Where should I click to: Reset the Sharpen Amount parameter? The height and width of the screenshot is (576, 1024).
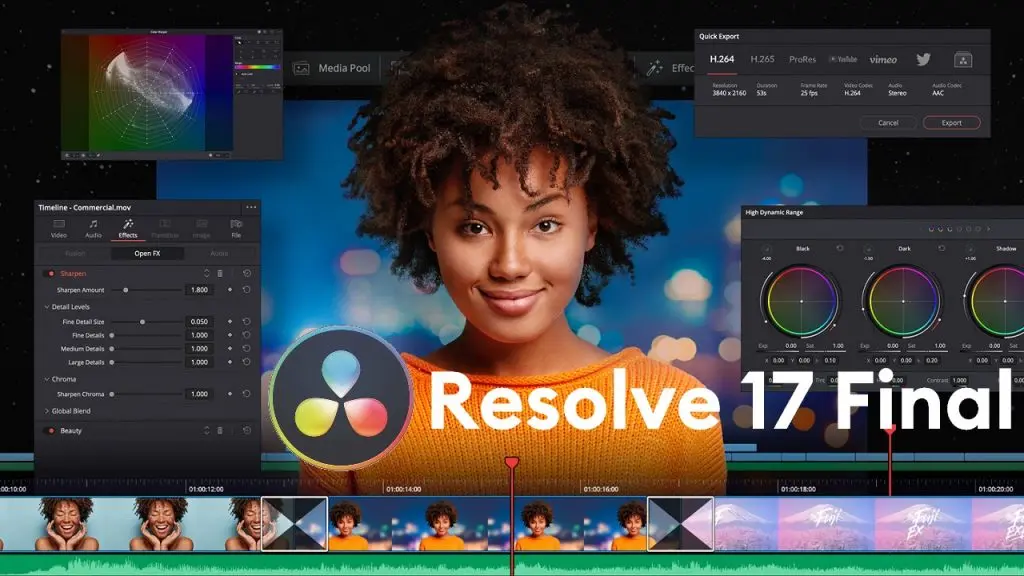click(x=246, y=290)
